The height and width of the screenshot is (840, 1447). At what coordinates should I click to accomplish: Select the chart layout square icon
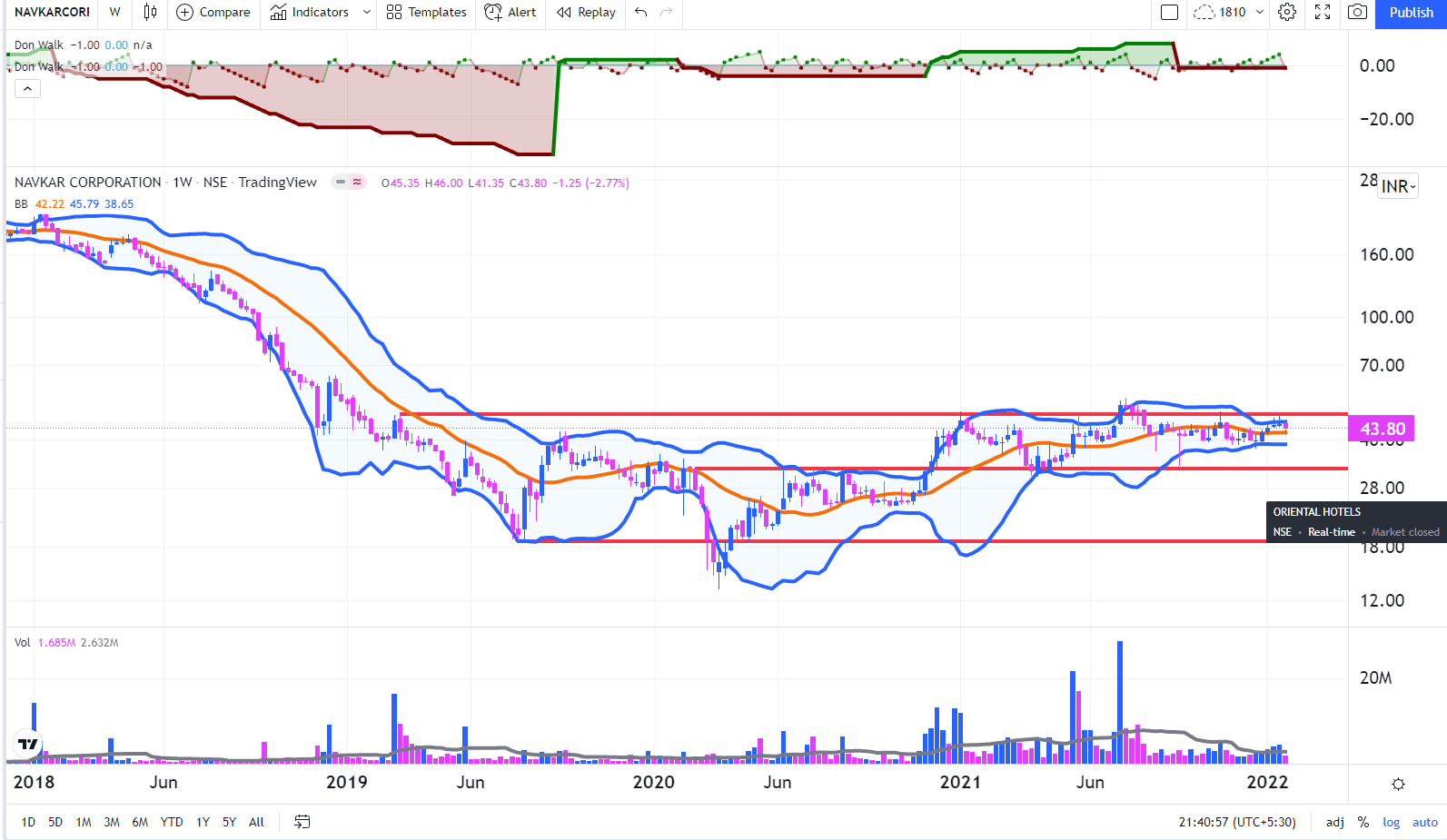coord(1170,13)
